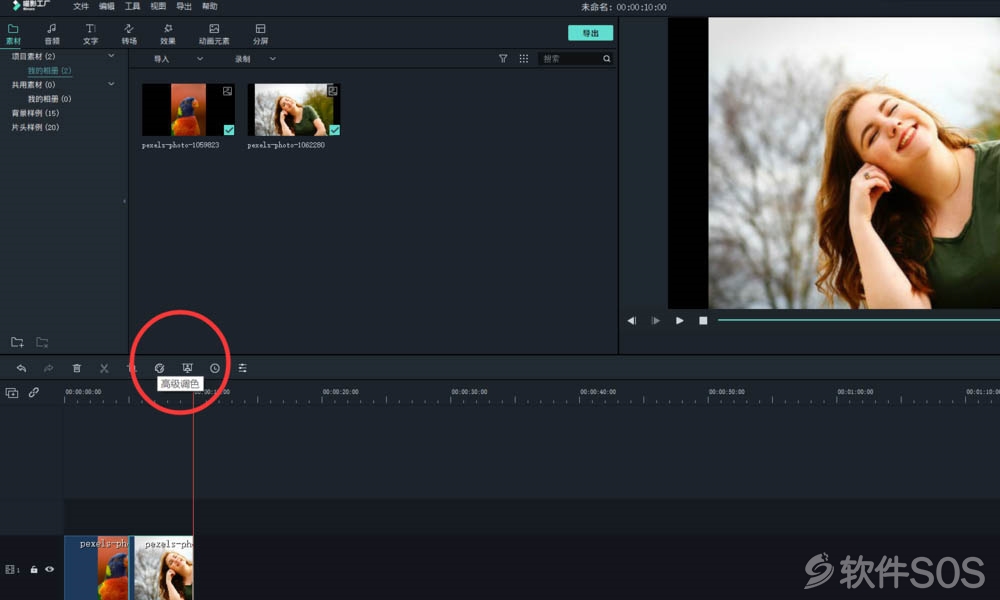Viewport: 1000px width, 600px height.
Task: Open the 效果 effects tab
Action: (168, 34)
